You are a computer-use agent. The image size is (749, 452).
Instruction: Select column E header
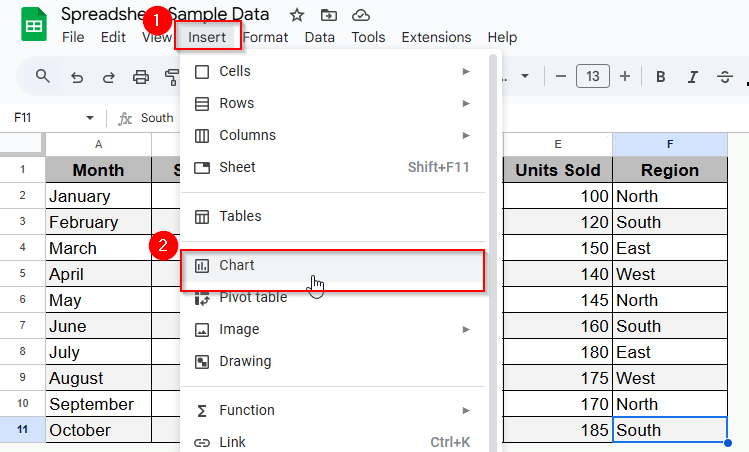tap(557, 144)
